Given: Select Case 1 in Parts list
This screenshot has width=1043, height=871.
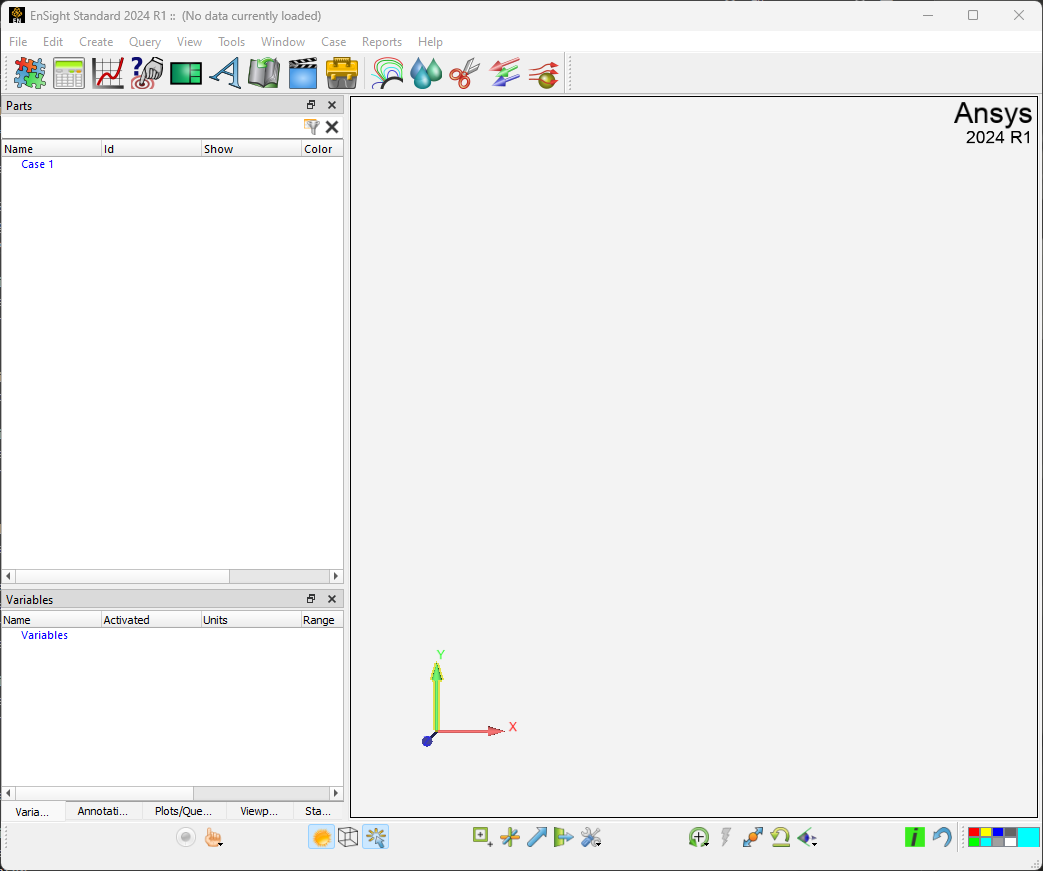Looking at the screenshot, I should [x=37, y=164].
